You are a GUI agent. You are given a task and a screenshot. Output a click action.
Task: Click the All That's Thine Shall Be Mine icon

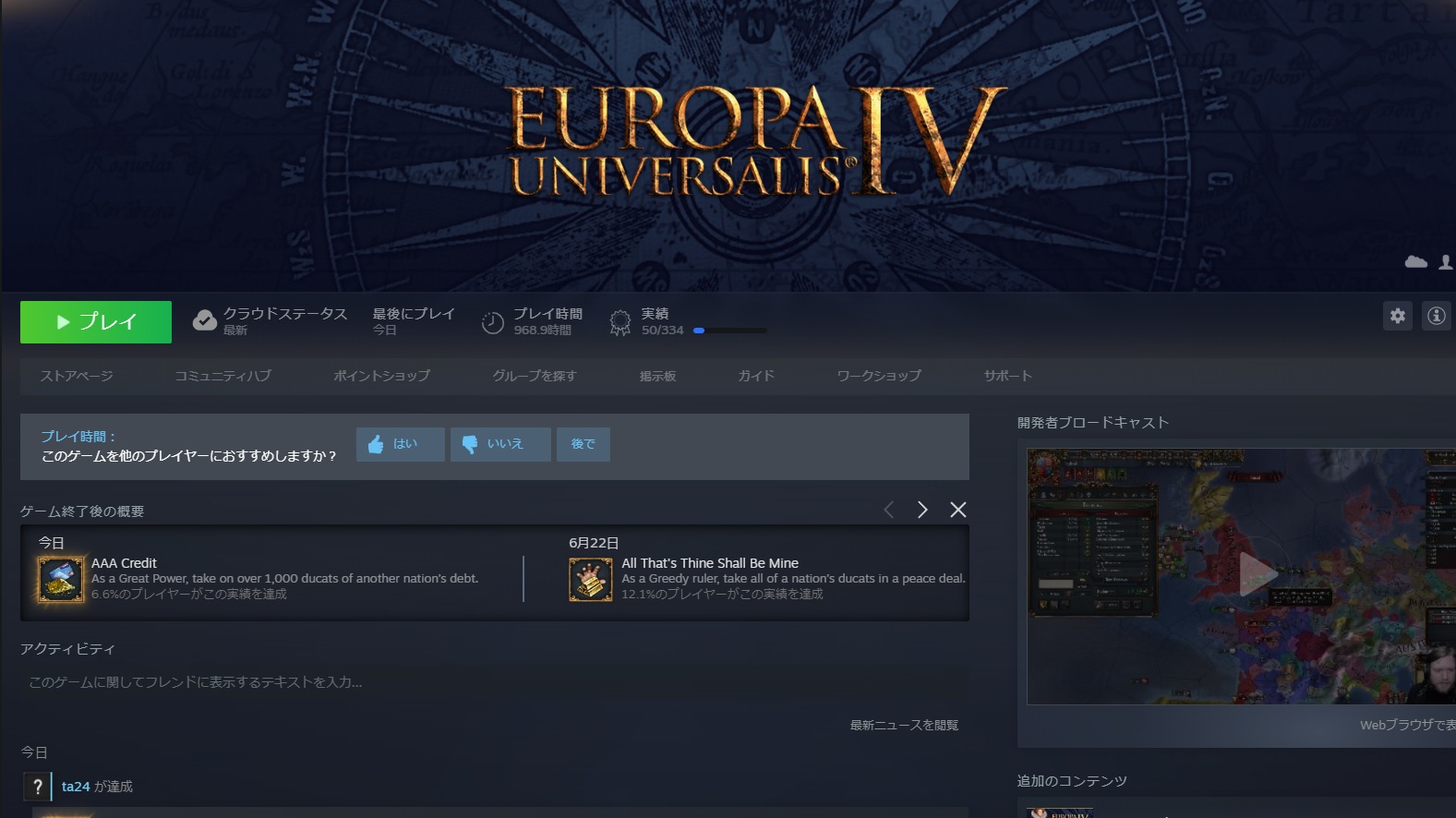pyautogui.click(x=591, y=580)
